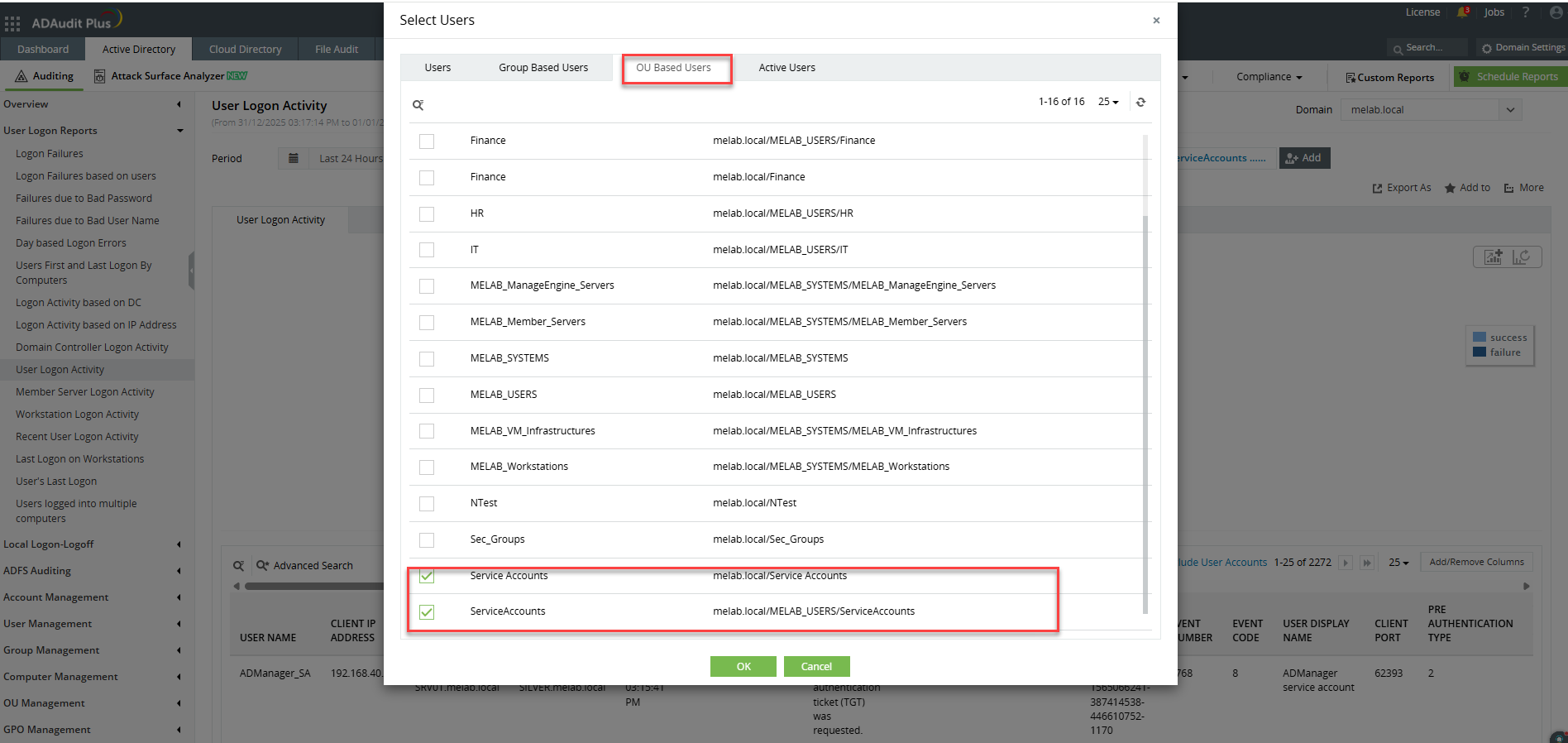Click the calendar icon next to Period
This screenshot has width=1568, height=743.
[294, 158]
